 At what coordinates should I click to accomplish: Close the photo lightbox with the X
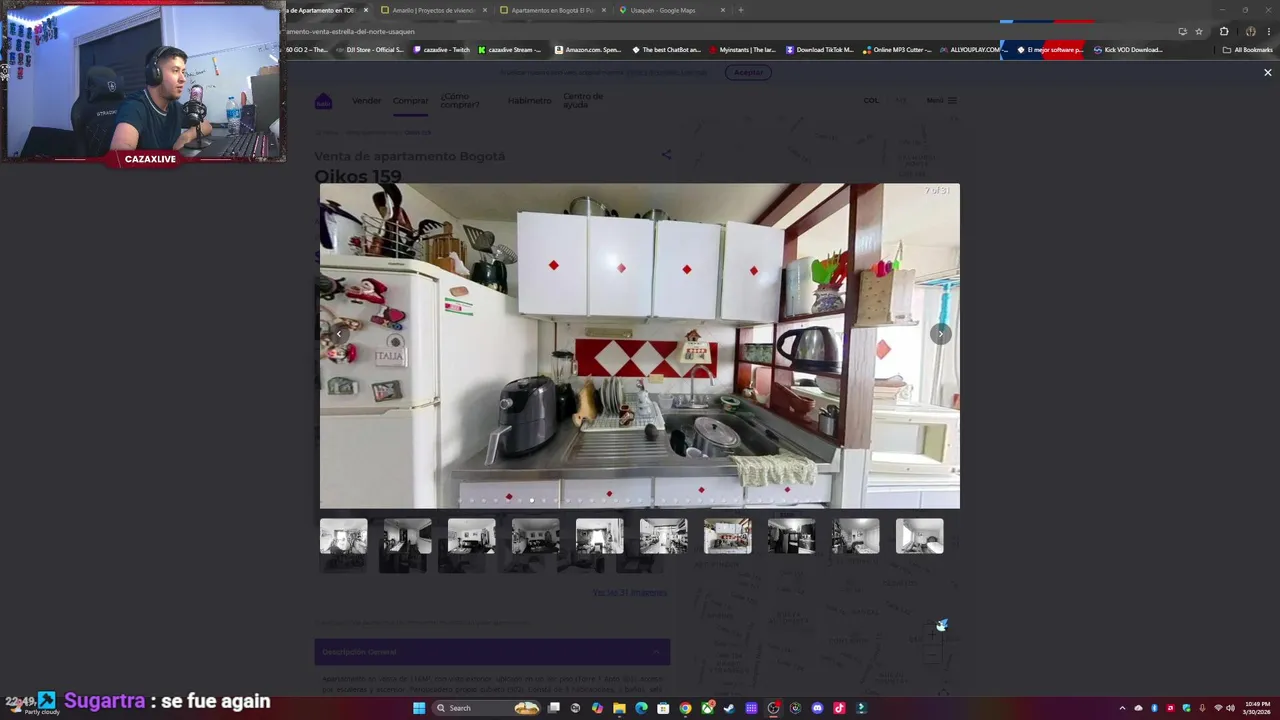tap(1268, 73)
